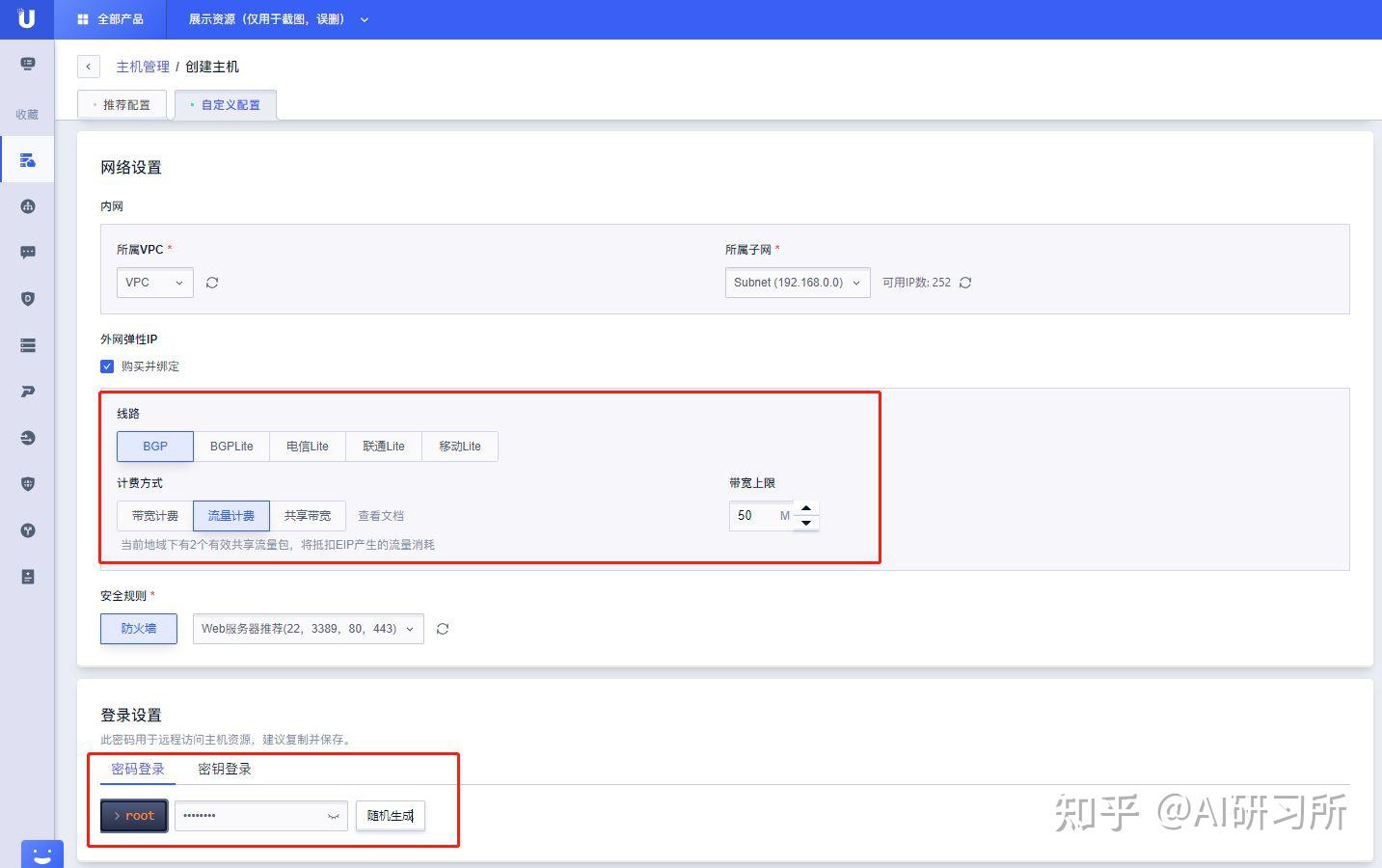This screenshot has width=1382, height=868.
Task: Click the UCloud logo icon top-left
Action: coord(26,19)
